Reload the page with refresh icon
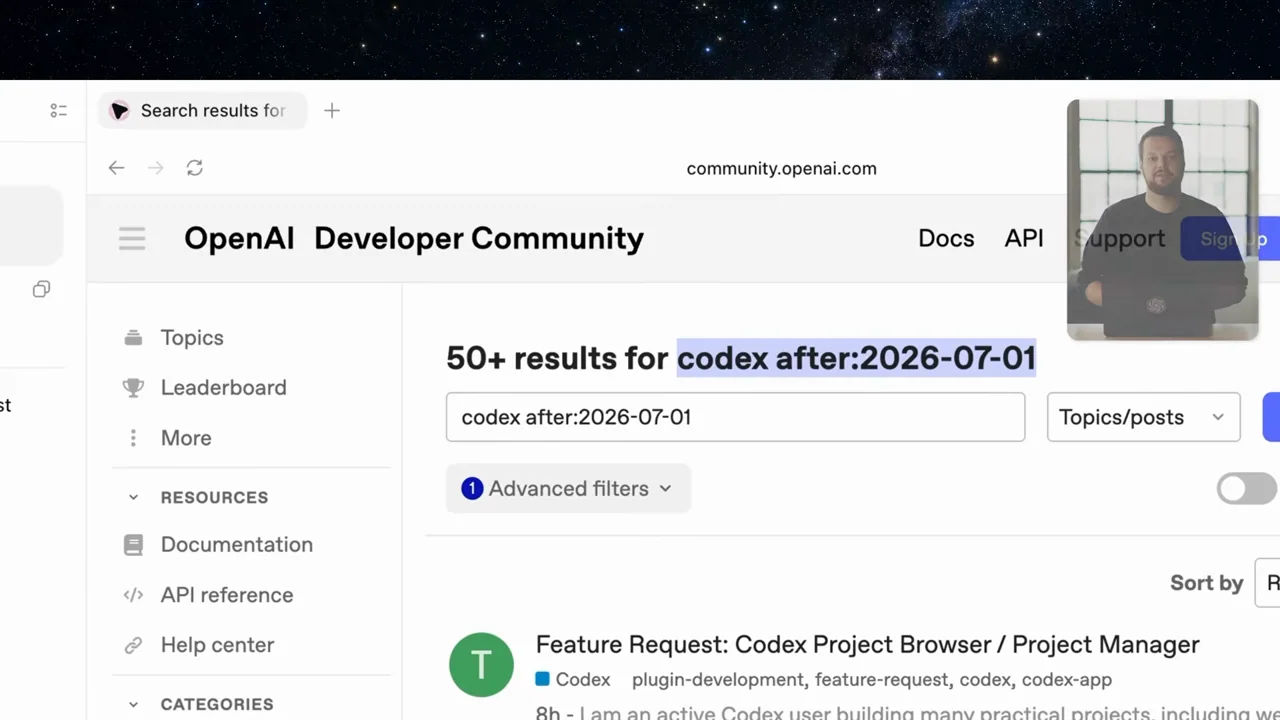This screenshot has height=720, width=1280. tap(195, 168)
